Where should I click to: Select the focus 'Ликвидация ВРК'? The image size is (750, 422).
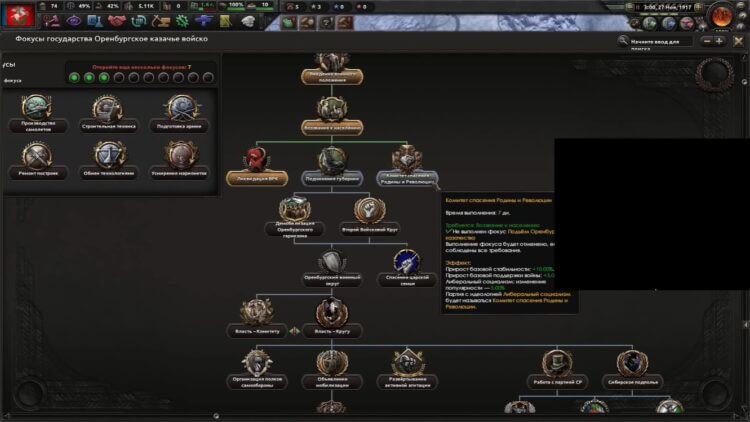pos(257,167)
